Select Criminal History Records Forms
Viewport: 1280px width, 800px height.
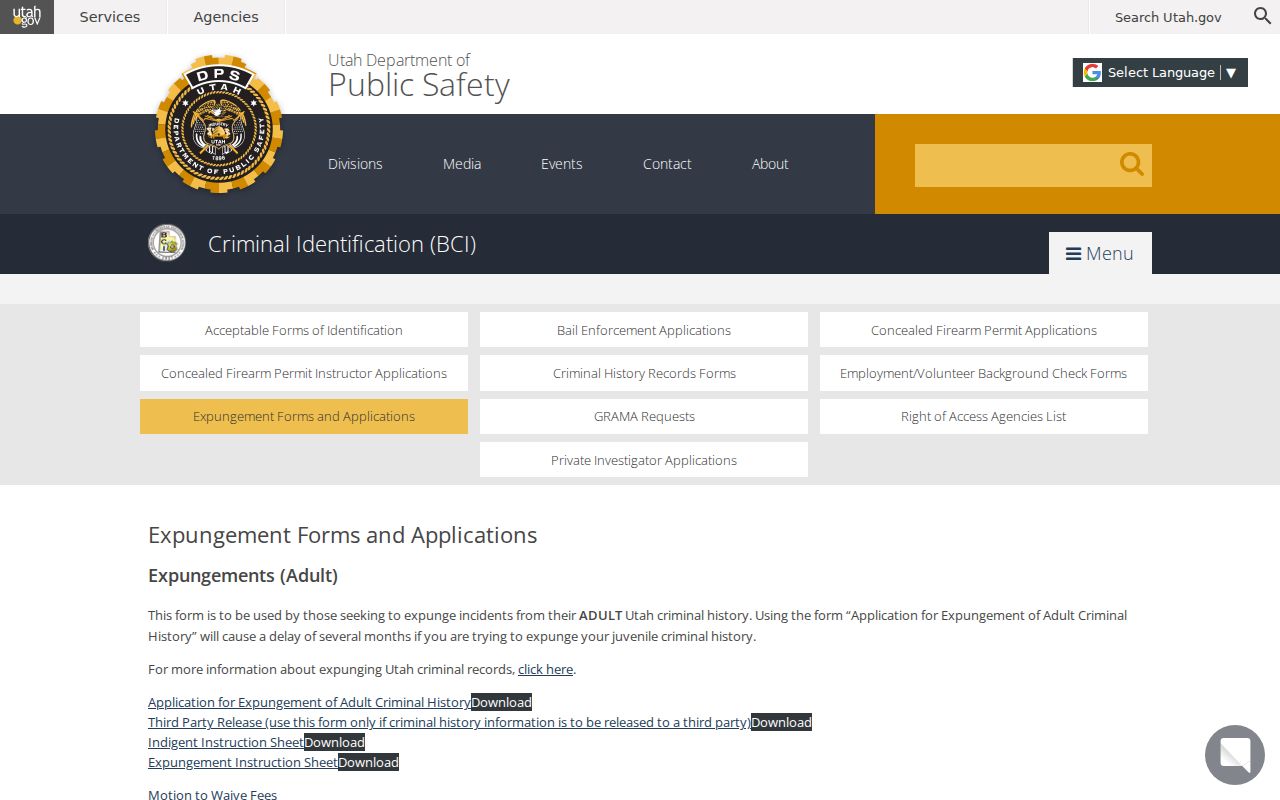(x=644, y=373)
